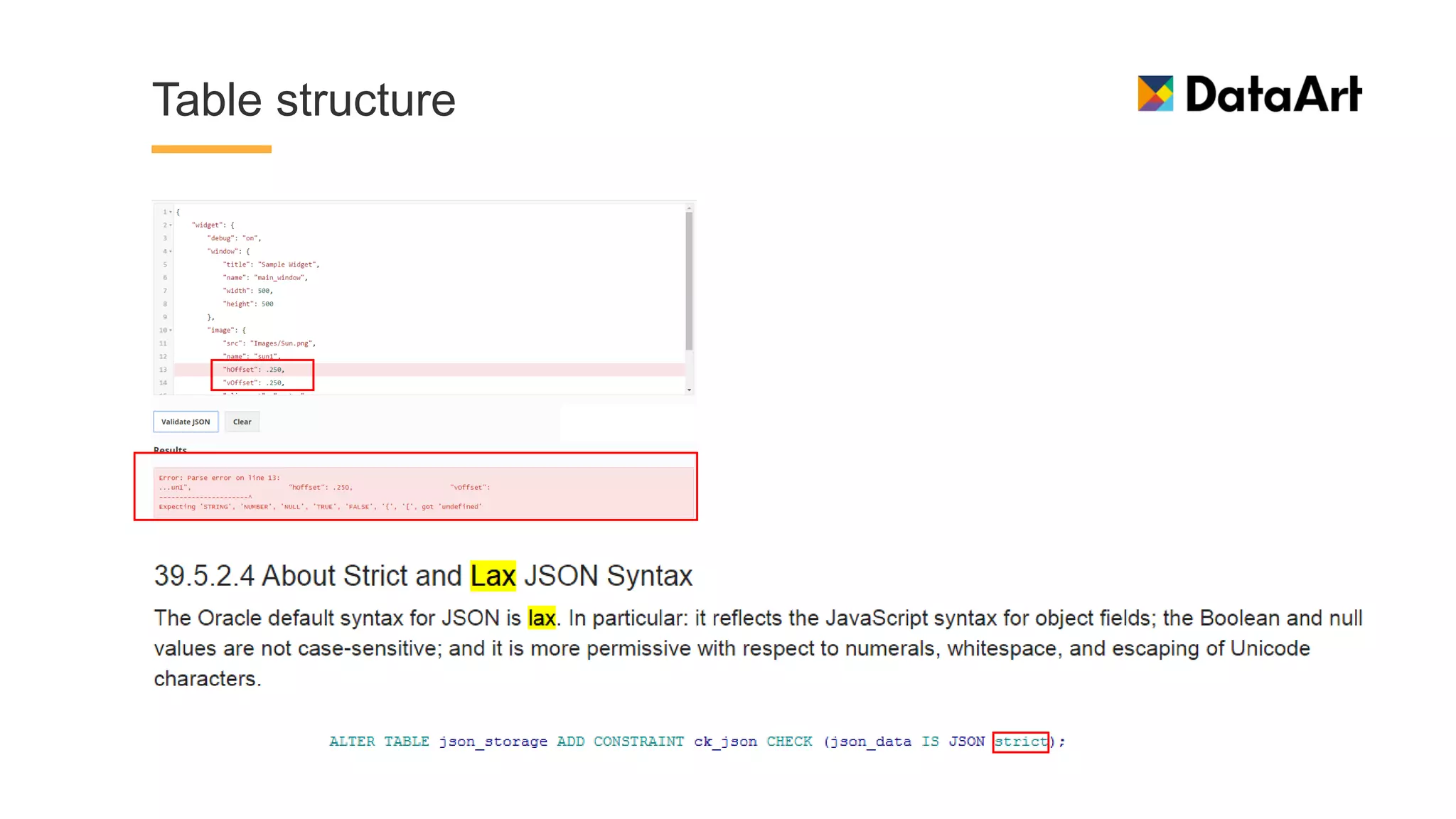Click the boxed "strict" keyword
This screenshot has height=819, width=1456.
tap(1020, 742)
